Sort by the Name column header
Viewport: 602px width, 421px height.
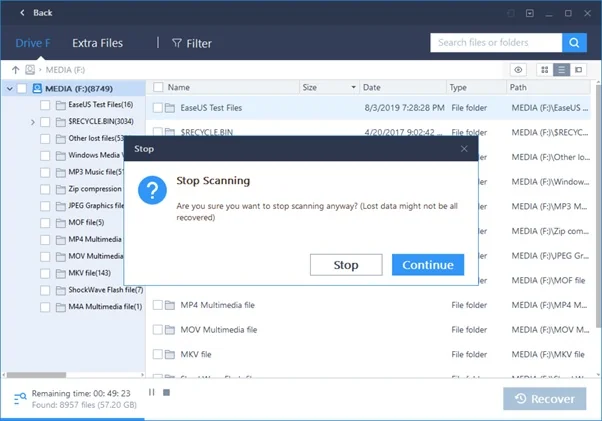(179, 88)
